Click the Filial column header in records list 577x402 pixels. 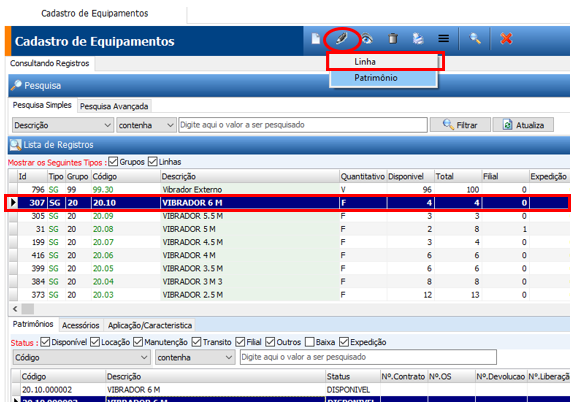[506, 176]
